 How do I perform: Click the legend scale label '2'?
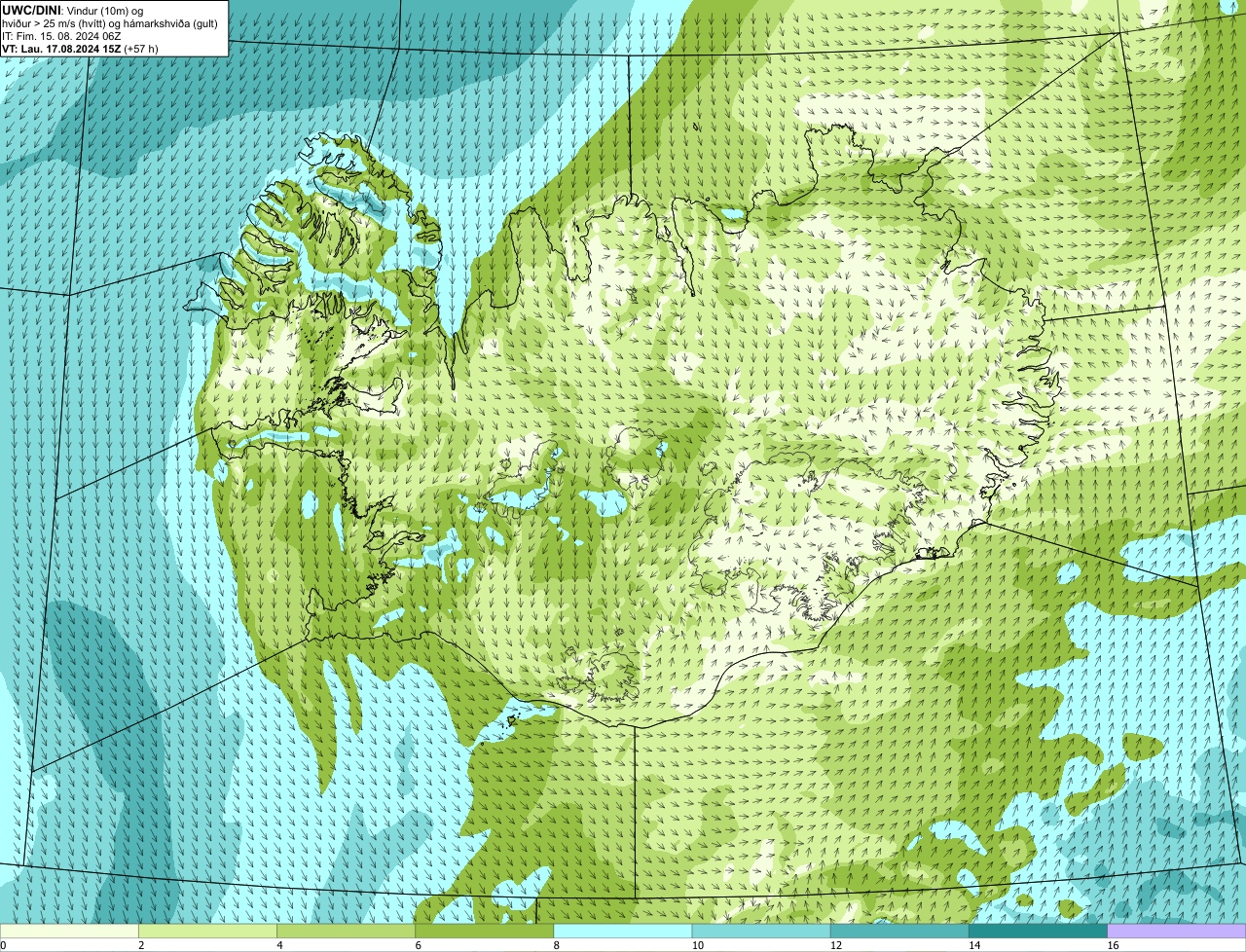(141, 945)
